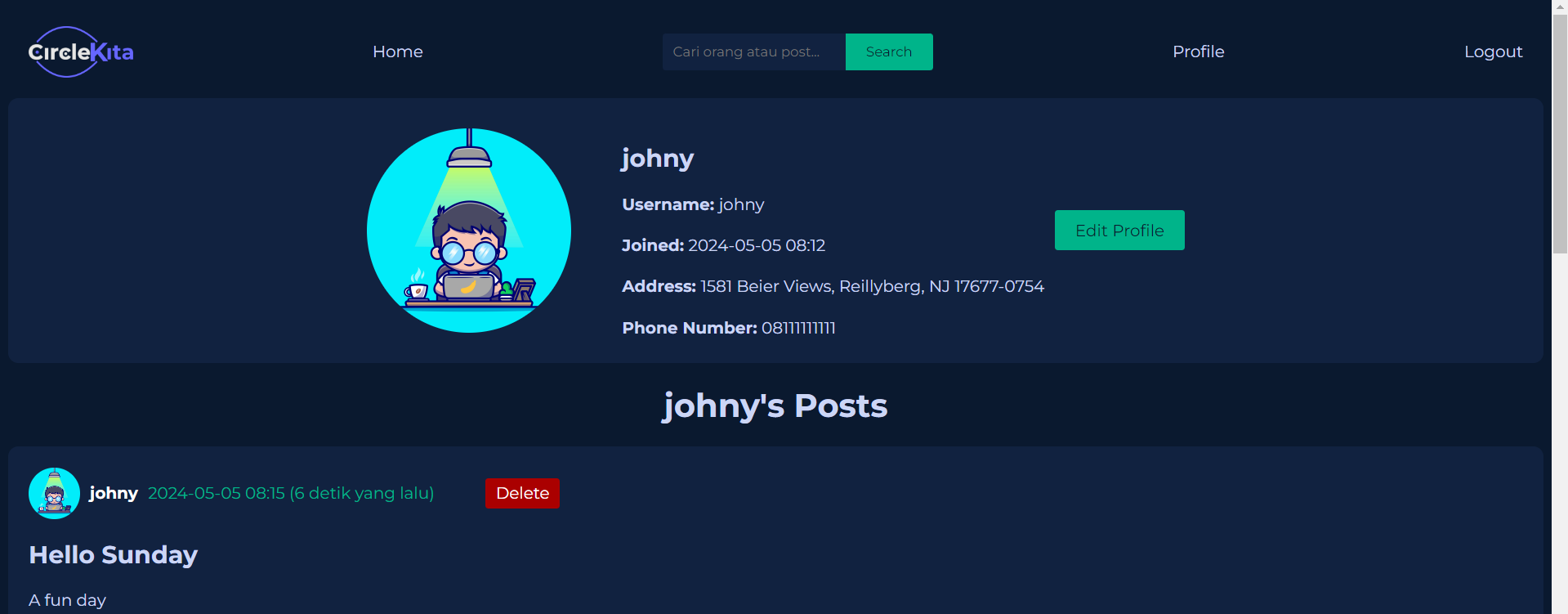Open the johny author name on post
This screenshot has width=1568, height=614.
(114, 493)
